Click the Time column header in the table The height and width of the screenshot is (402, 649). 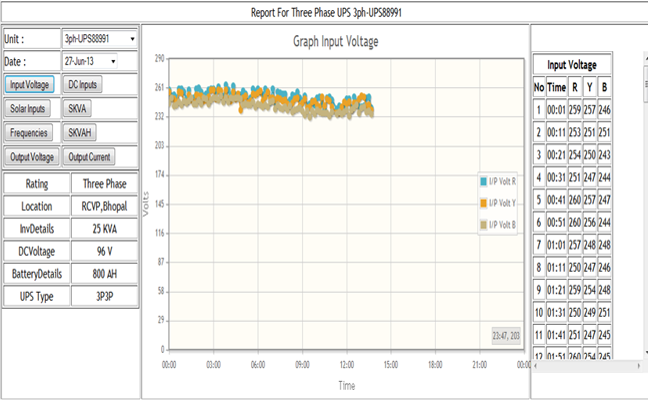point(556,88)
